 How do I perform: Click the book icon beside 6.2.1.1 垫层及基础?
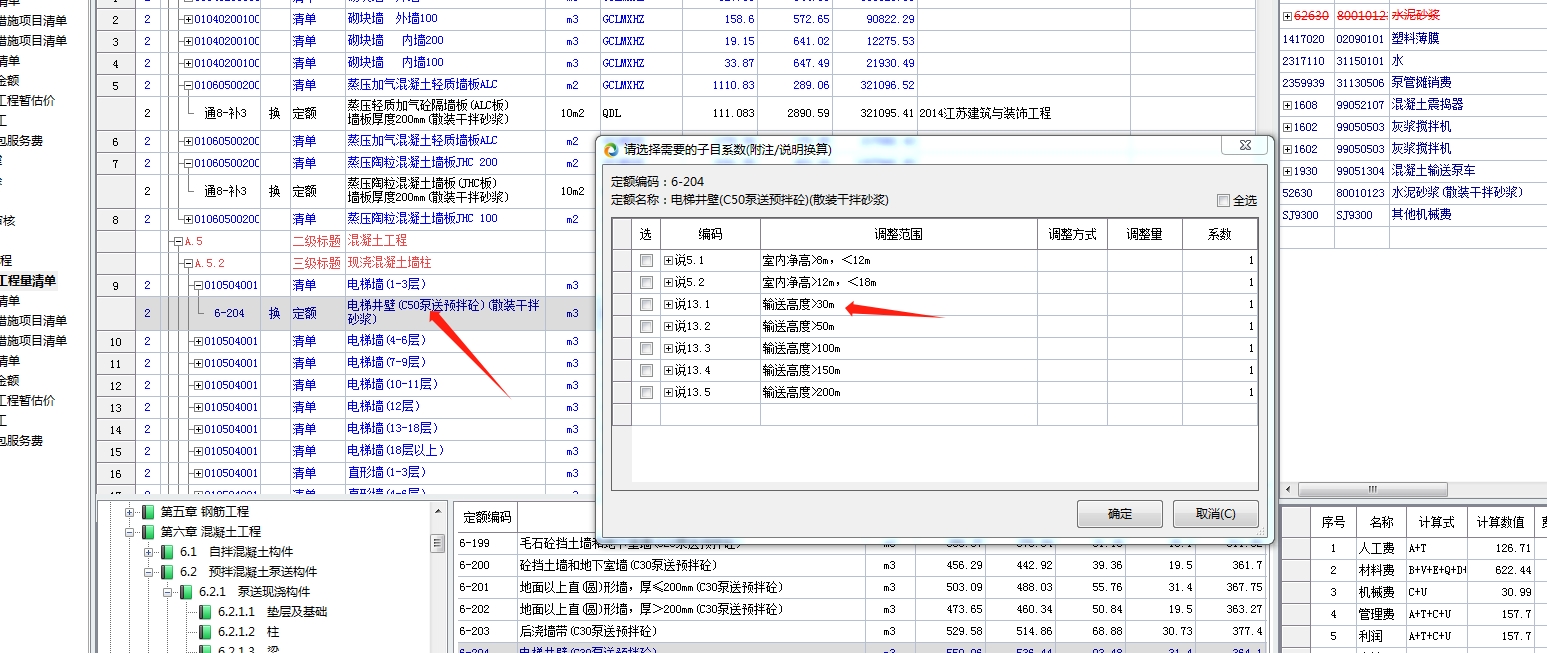(205, 611)
